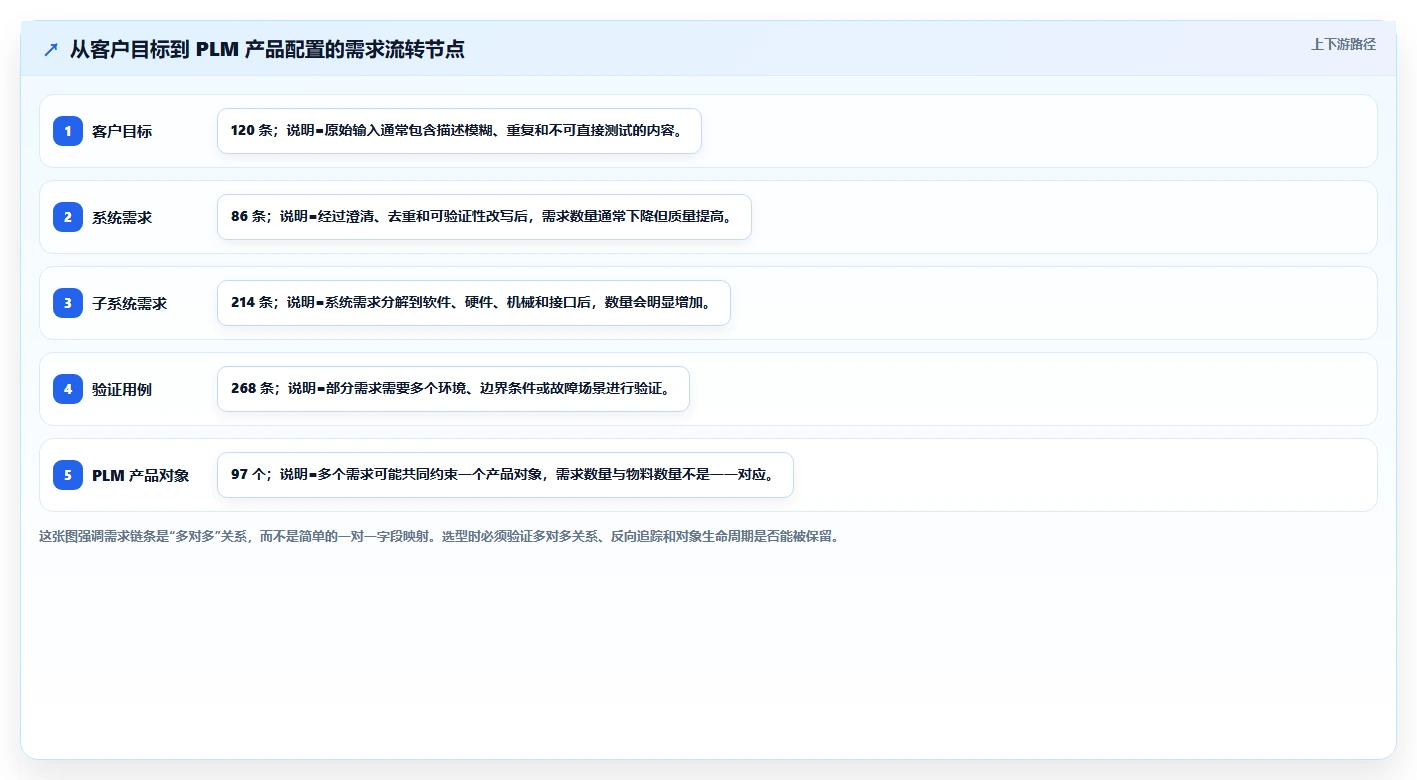Click the number 4 step badge
1417x780 pixels.
[x=68, y=389]
